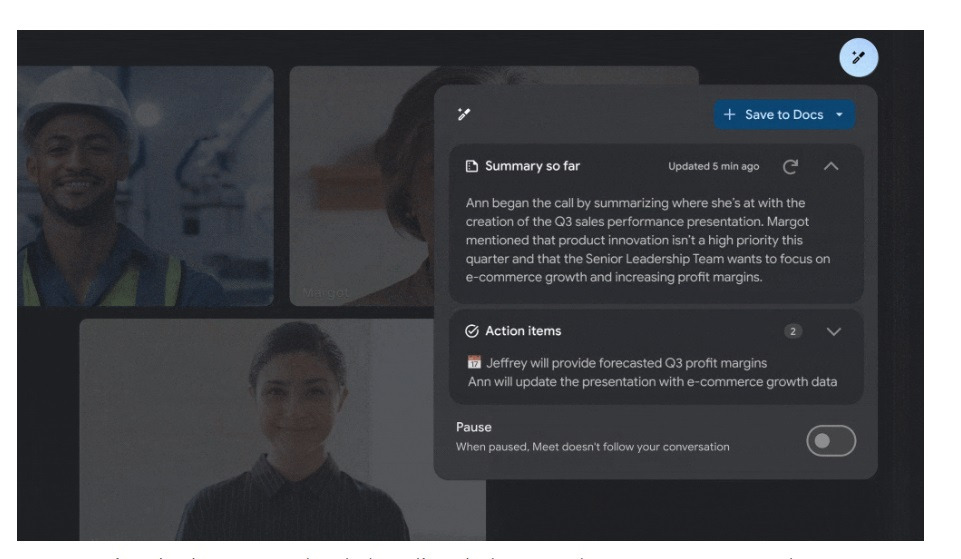This screenshot has height=559, width=961.
Task: Click the Summary so far document icon
Action: [x=471, y=166]
